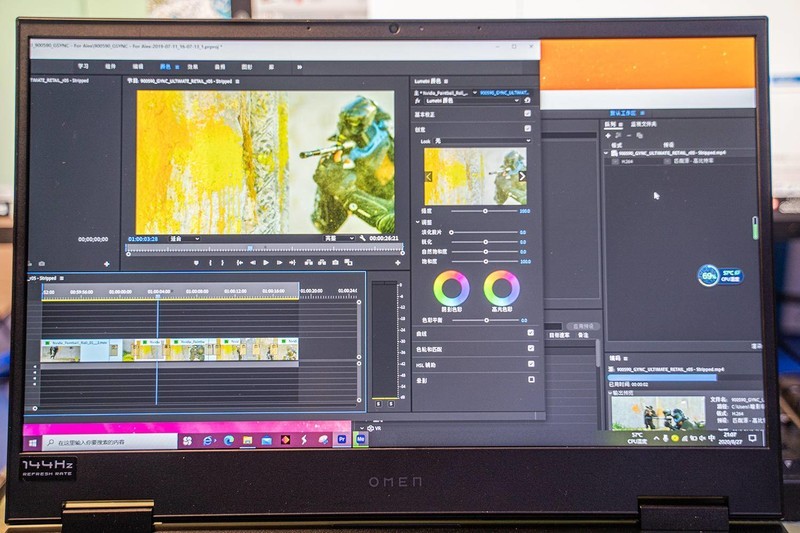Click the Saturation slider handle
This screenshot has width=800, height=533.
(486, 261)
